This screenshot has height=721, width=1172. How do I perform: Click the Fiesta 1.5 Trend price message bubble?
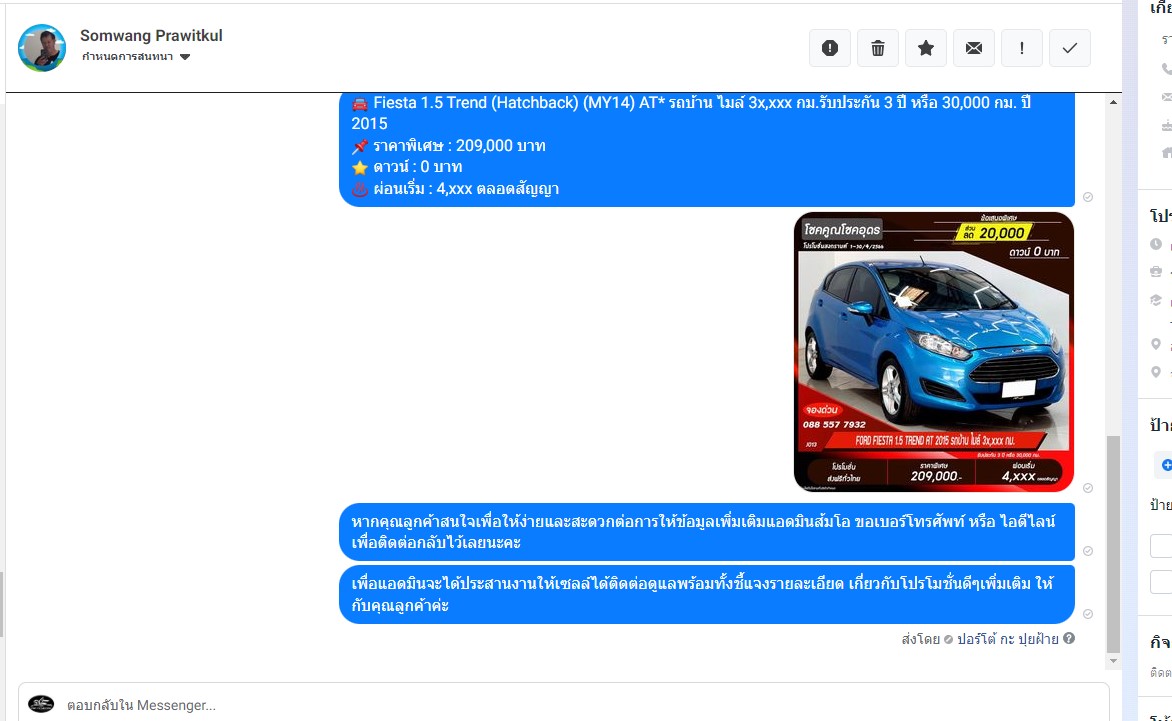tap(706, 146)
